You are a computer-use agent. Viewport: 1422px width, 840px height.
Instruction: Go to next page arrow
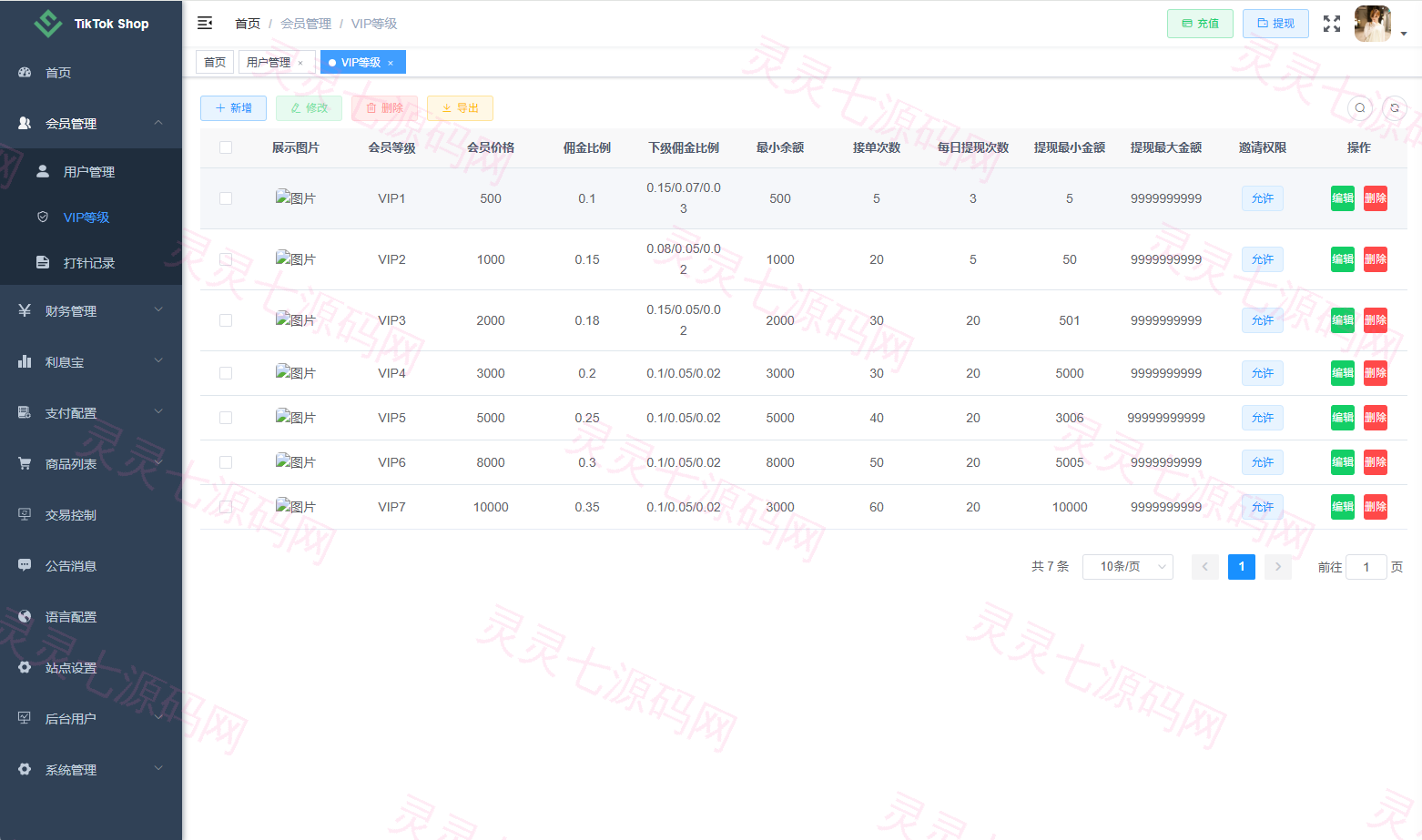(1278, 567)
